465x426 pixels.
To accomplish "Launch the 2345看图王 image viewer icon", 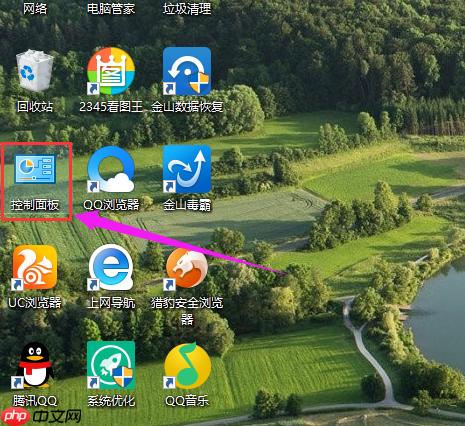I will [x=111, y=71].
